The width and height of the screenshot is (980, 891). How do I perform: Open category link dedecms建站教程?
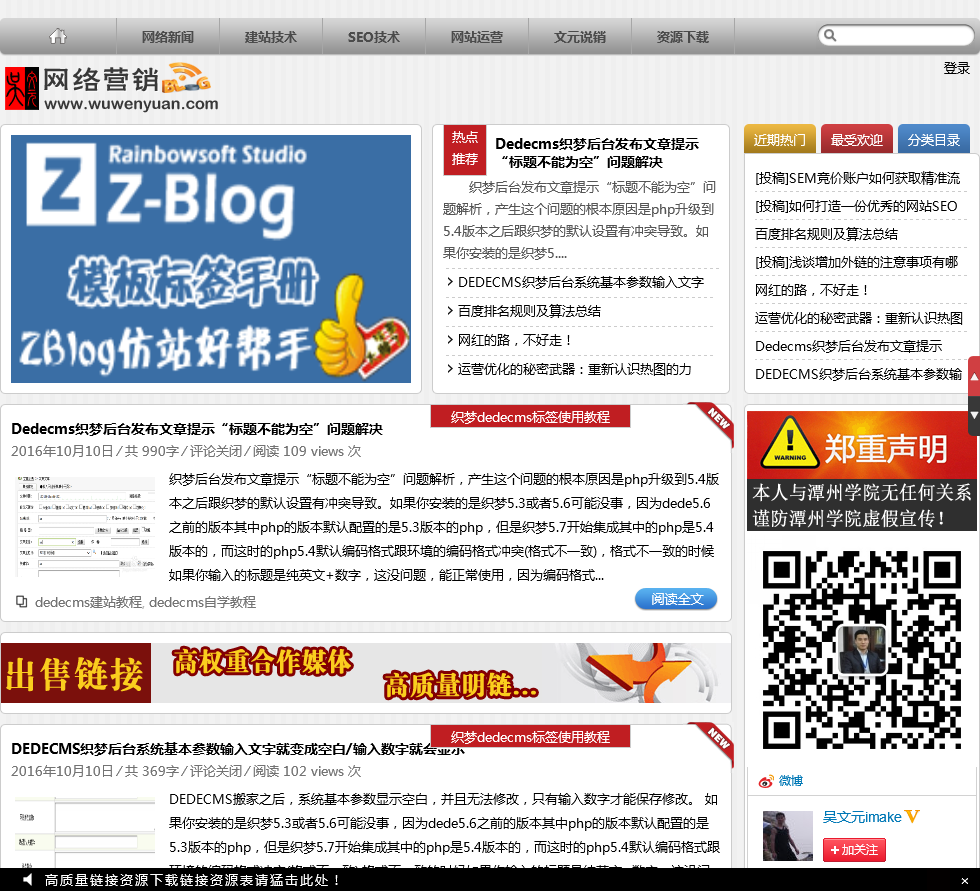click(89, 602)
